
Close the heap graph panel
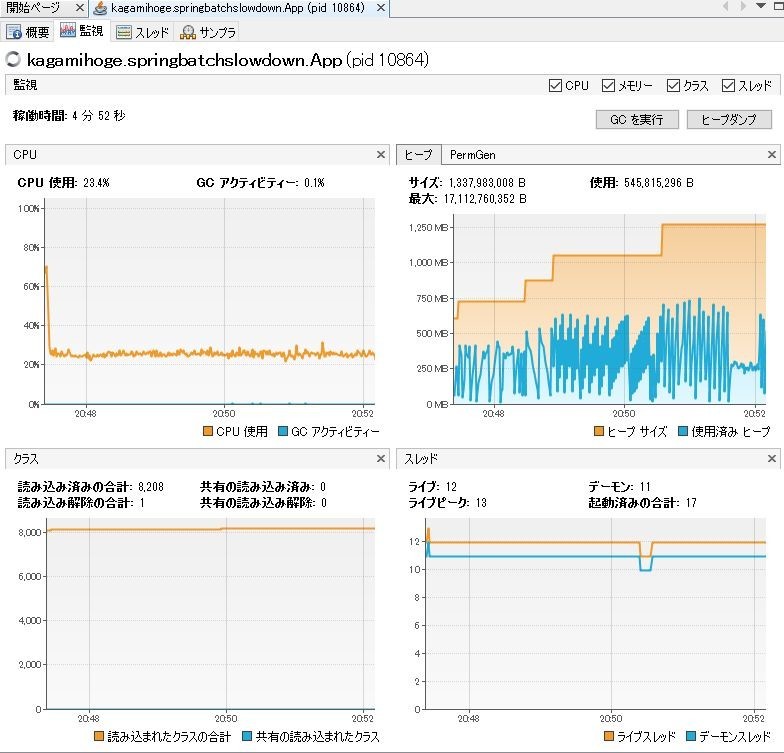coord(772,154)
